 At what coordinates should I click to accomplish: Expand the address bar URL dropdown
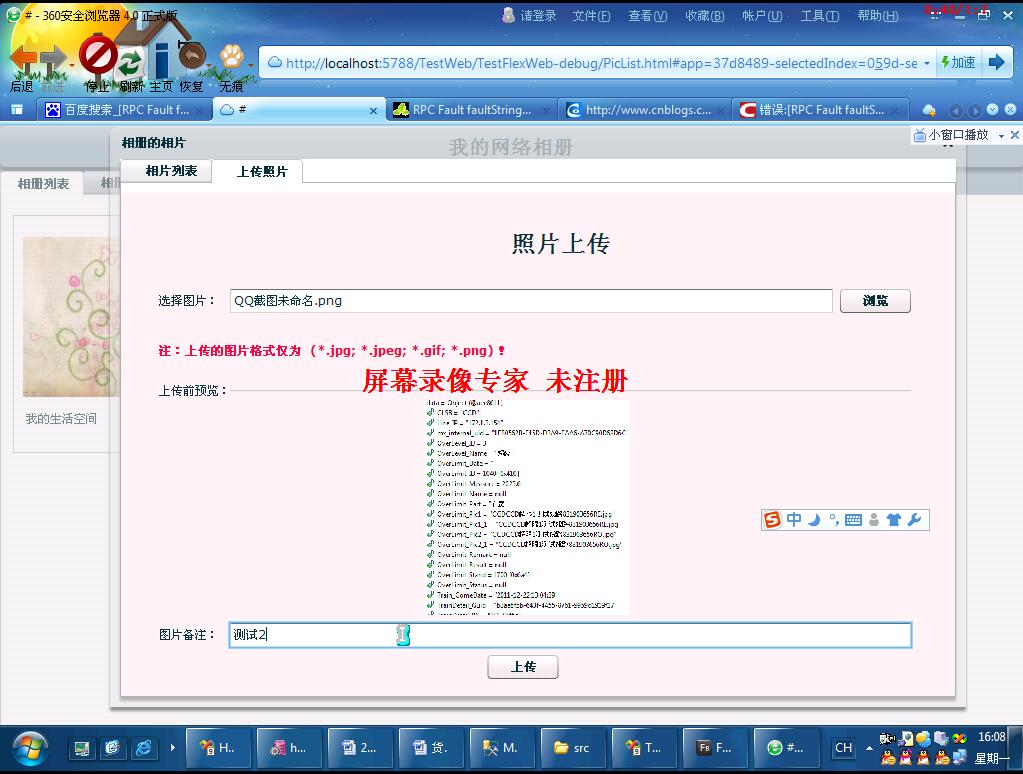pyautogui.click(x=926, y=63)
